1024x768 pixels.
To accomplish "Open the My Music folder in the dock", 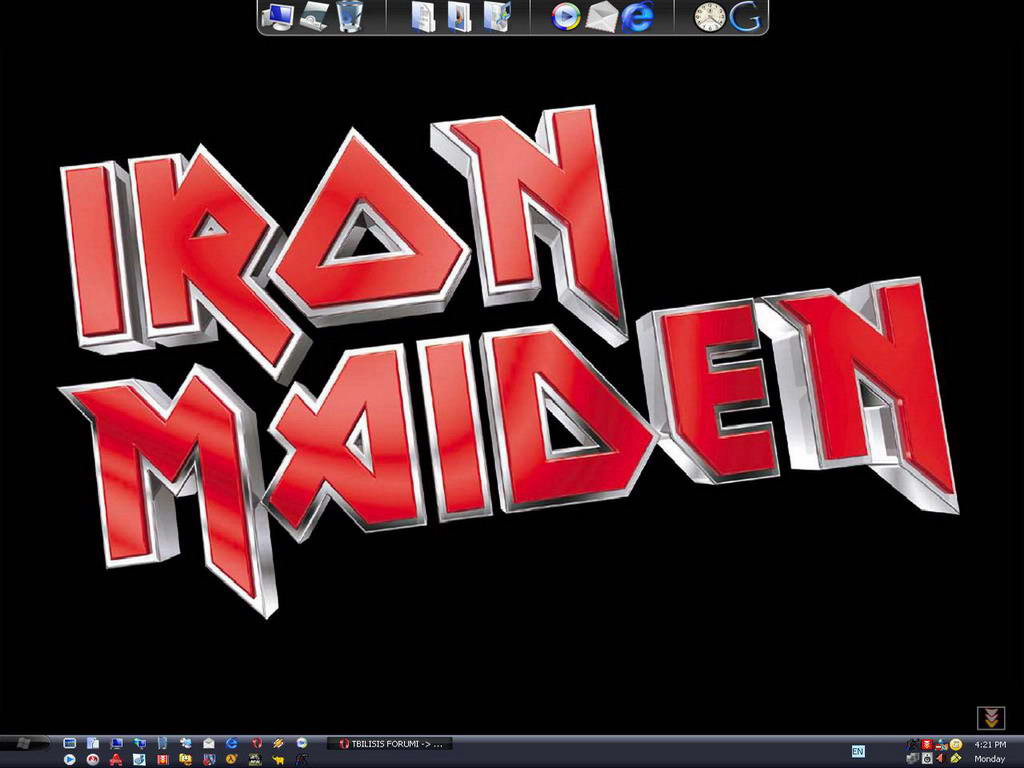I will coord(497,16).
